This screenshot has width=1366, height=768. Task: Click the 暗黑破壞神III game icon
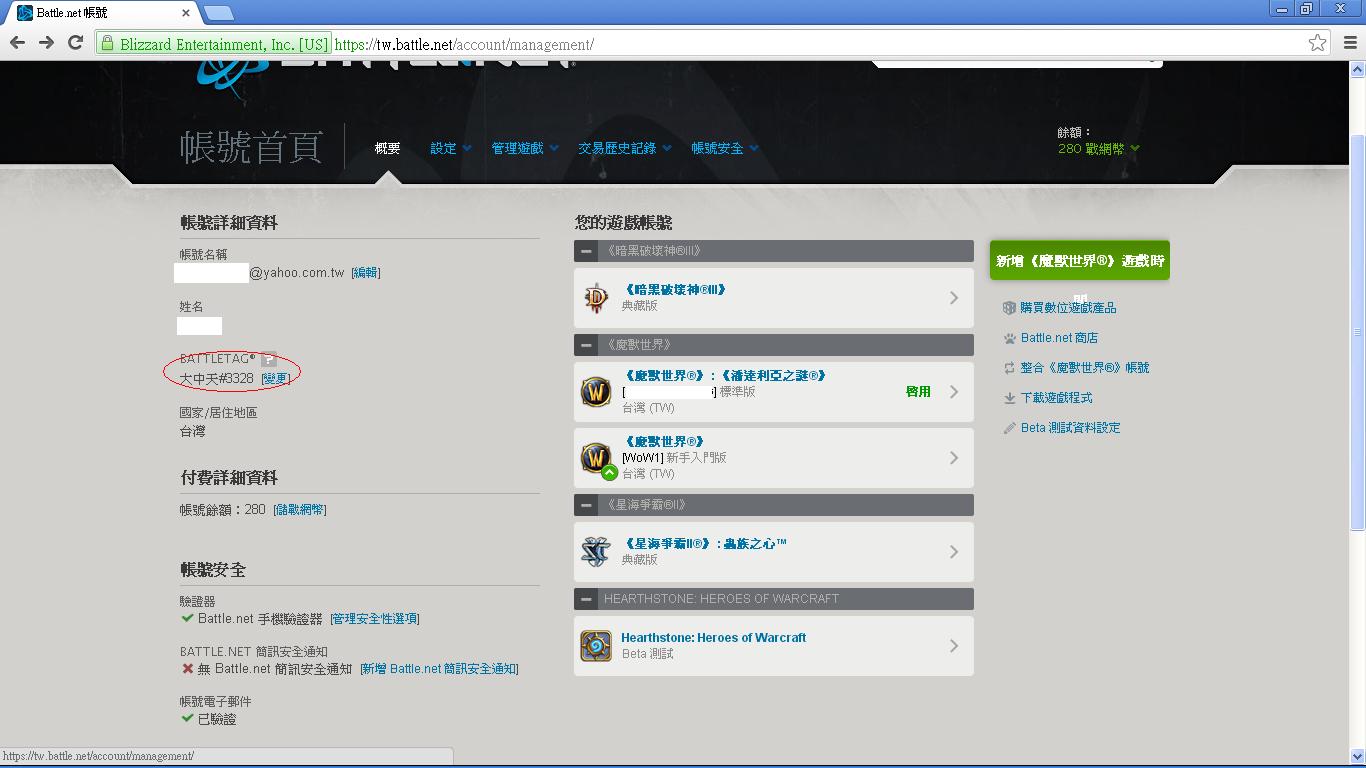pyautogui.click(x=596, y=297)
